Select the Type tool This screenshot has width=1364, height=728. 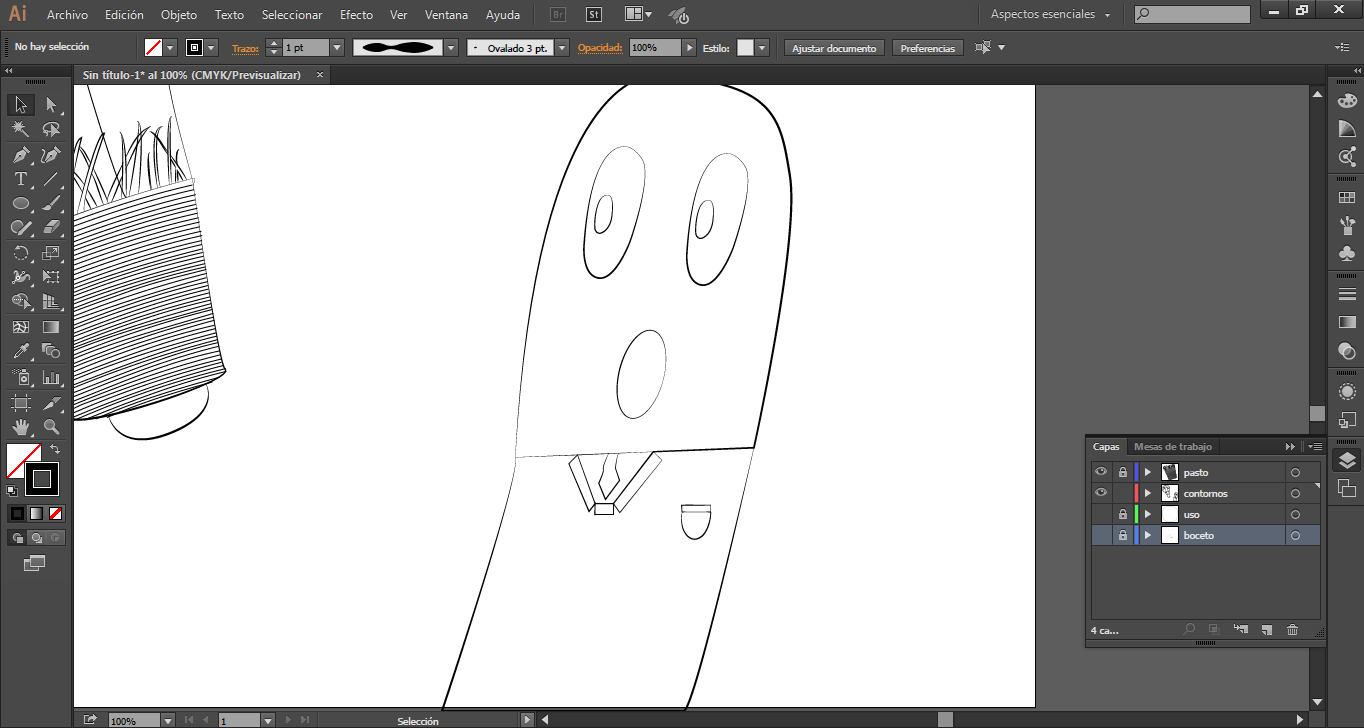[20, 180]
